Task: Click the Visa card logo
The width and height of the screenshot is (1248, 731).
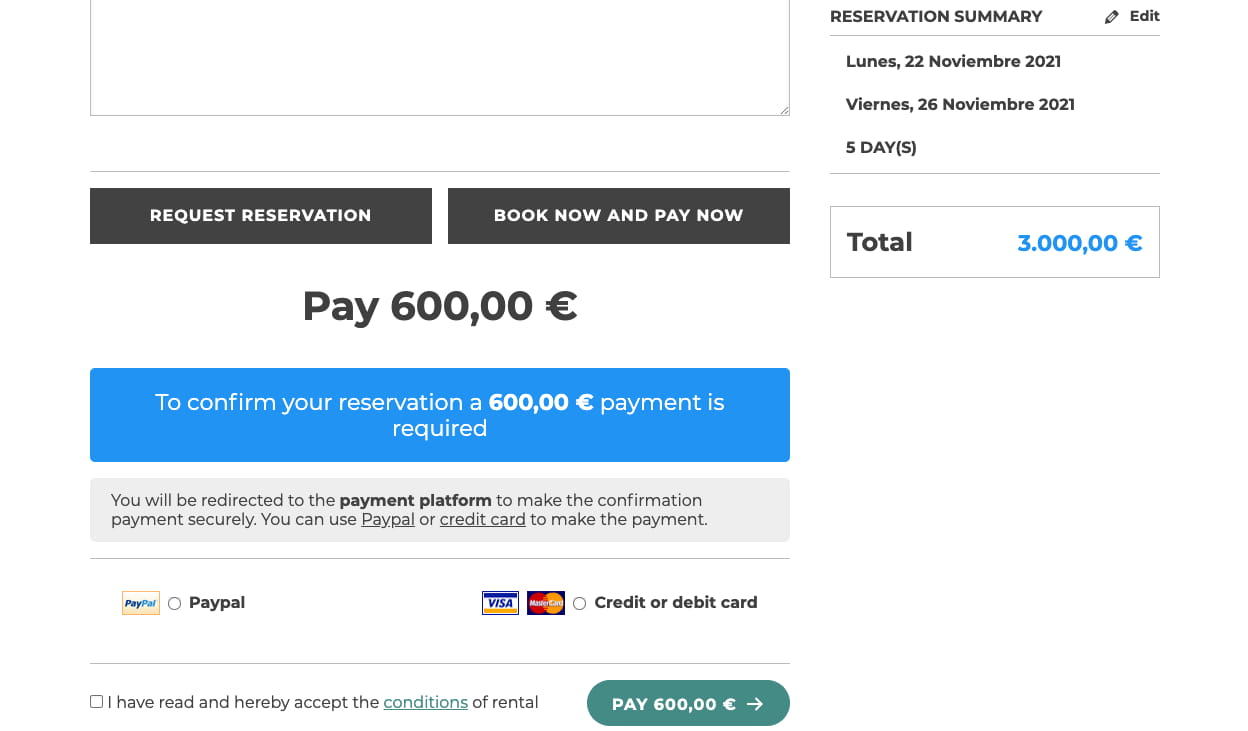Action: (x=500, y=603)
